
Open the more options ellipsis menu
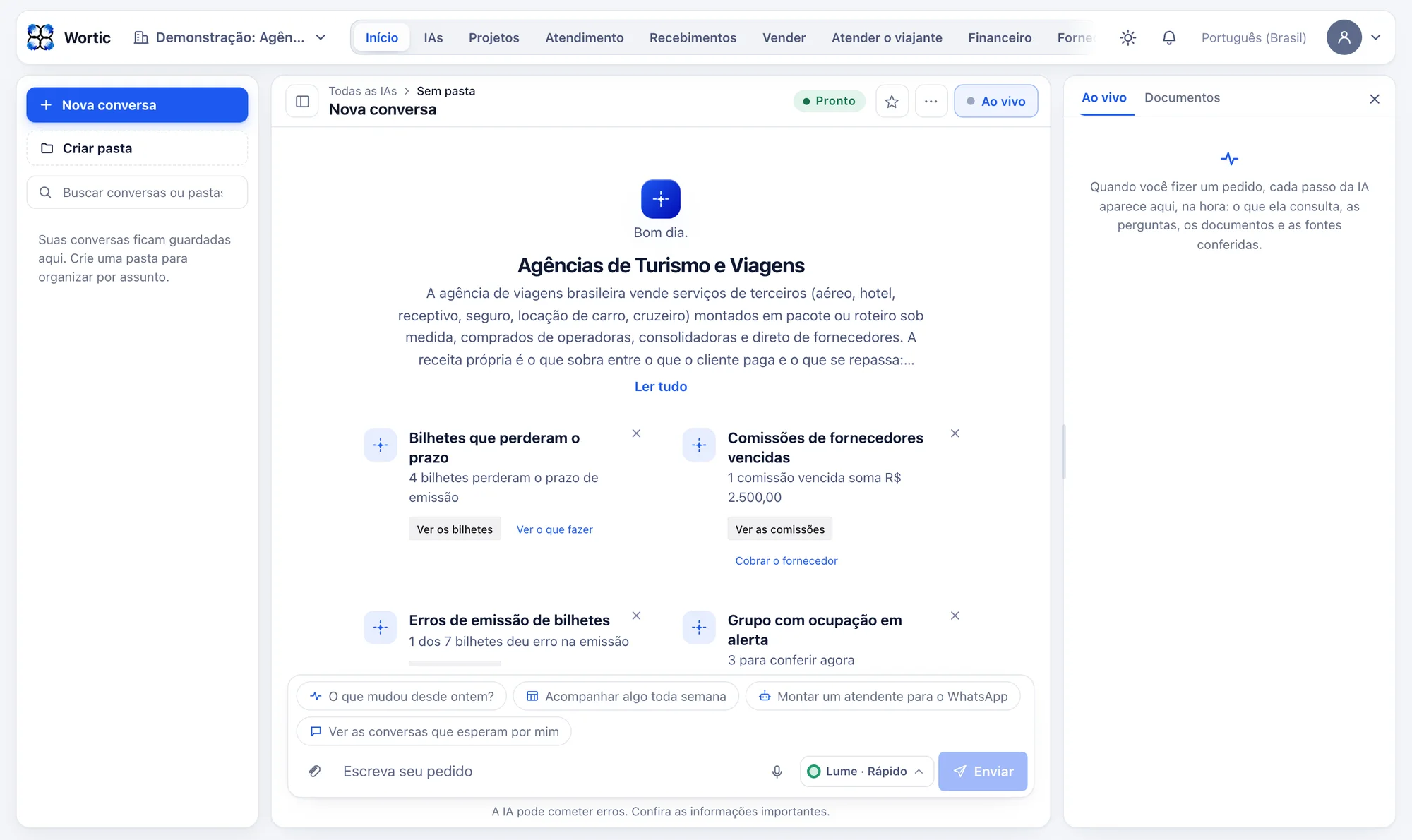pyautogui.click(x=931, y=101)
